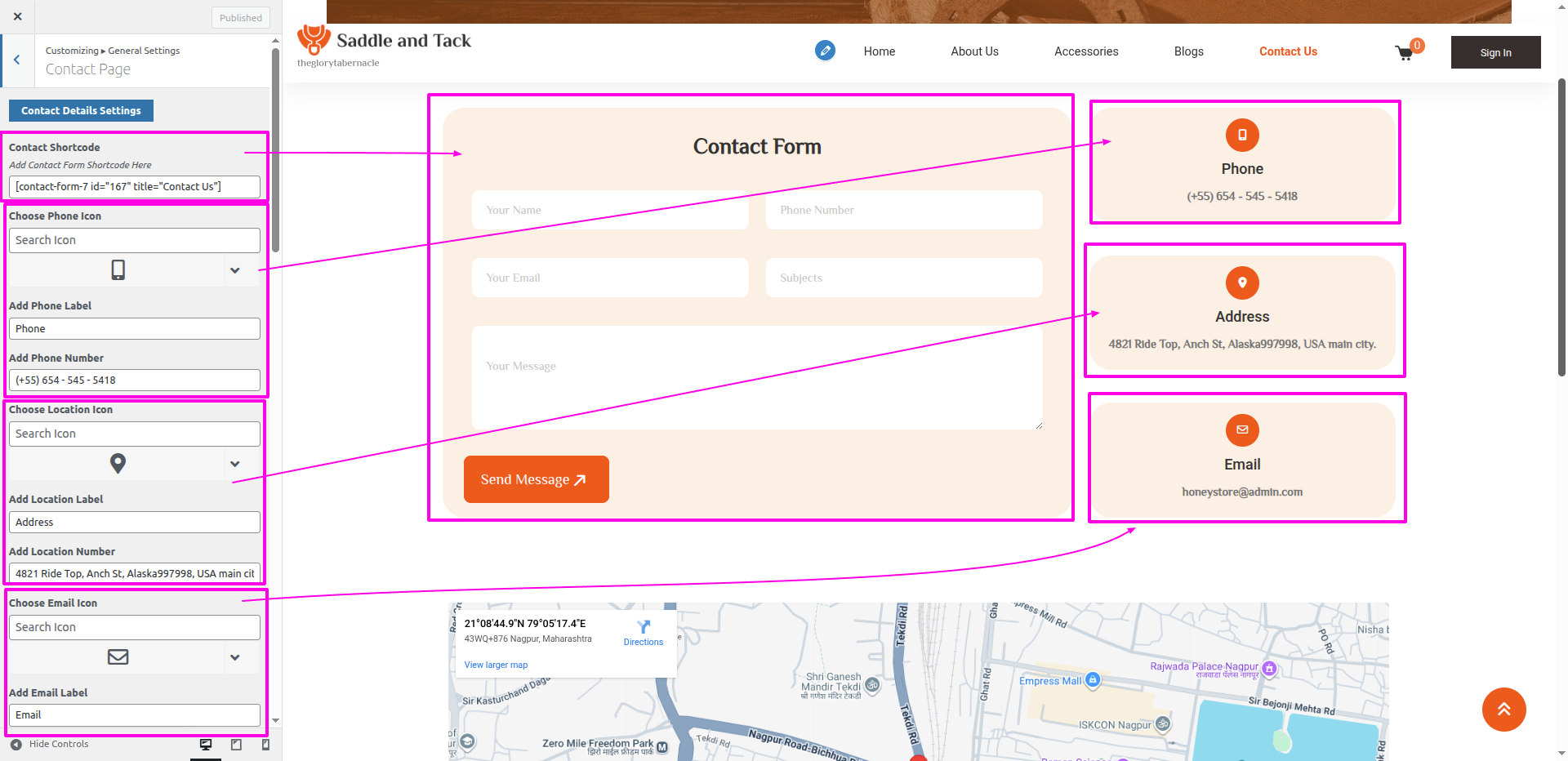This screenshot has height=761, width=1568.
Task: Switch to desktop preview device icon
Action: (206, 745)
